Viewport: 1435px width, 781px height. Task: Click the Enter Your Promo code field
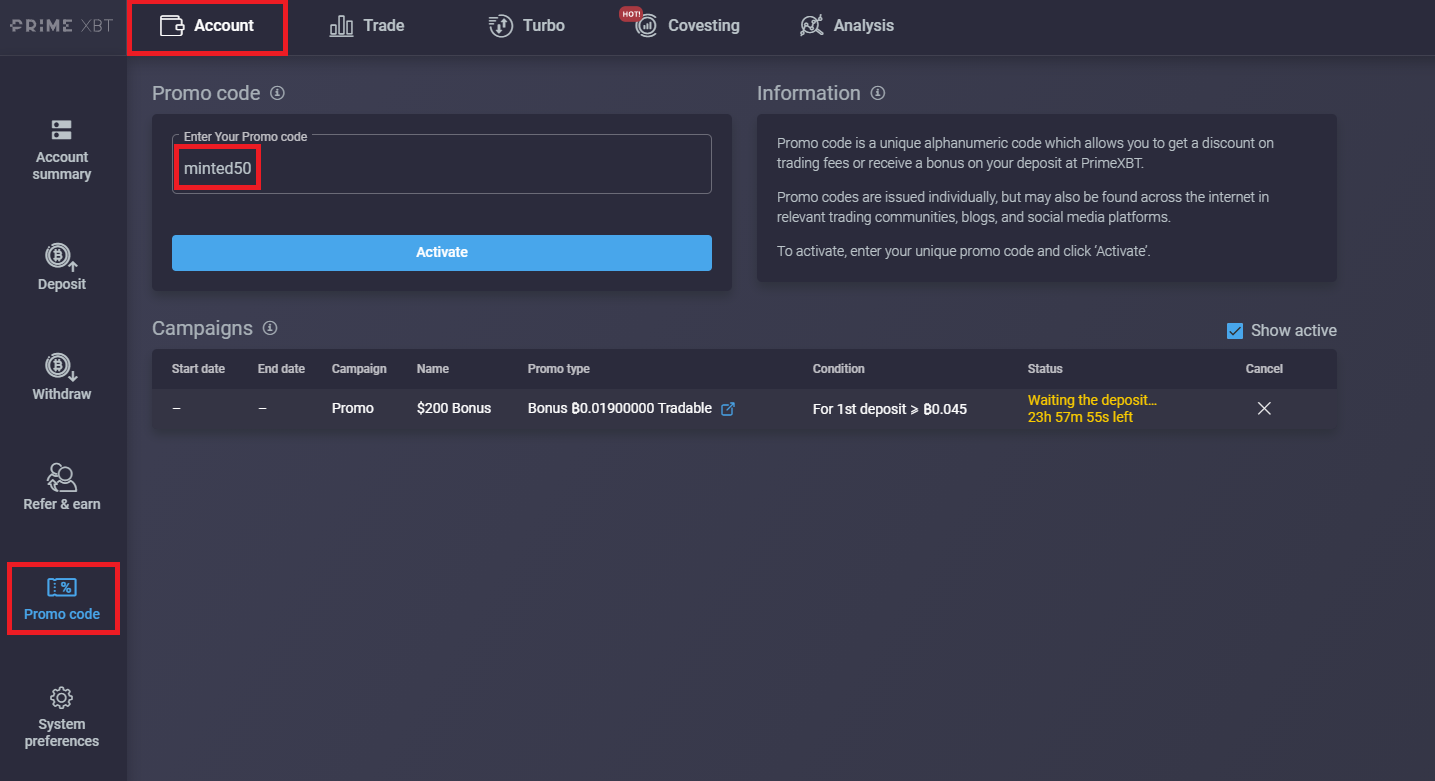[x=442, y=164]
